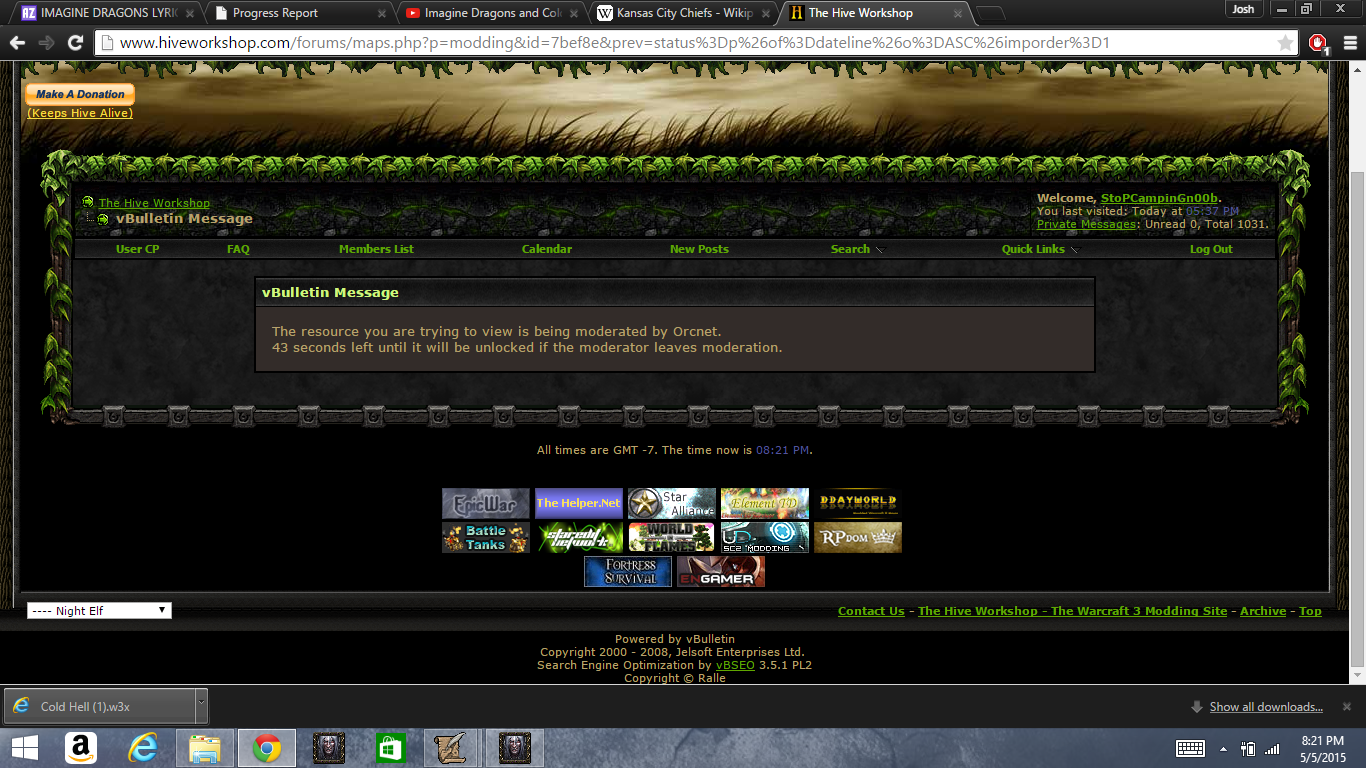Open the FAQ page
This screenshot has height=768, width=1366.
pyautogui.click(x=238, y=249)
